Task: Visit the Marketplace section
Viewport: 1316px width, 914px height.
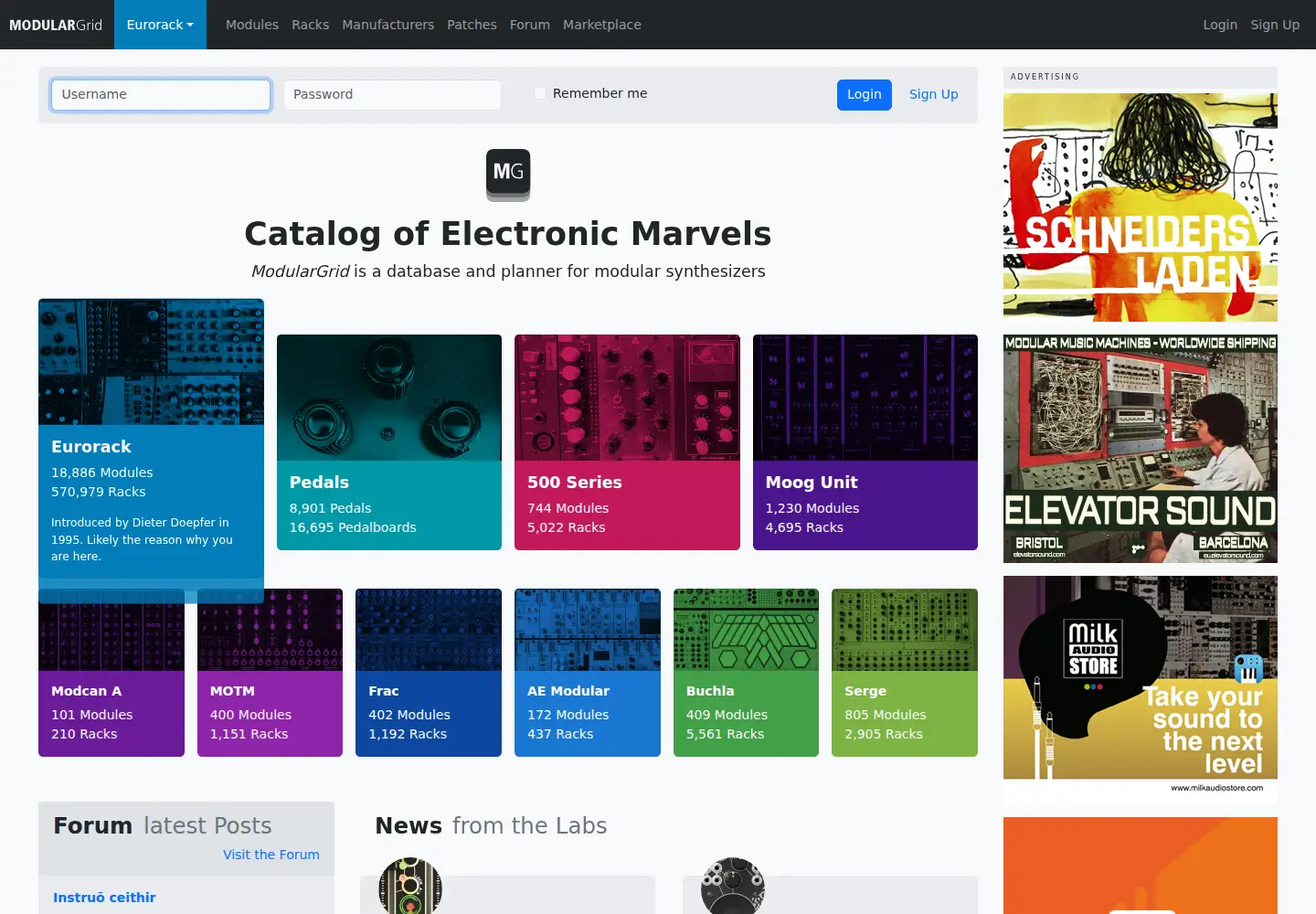Action: point(602,25)
